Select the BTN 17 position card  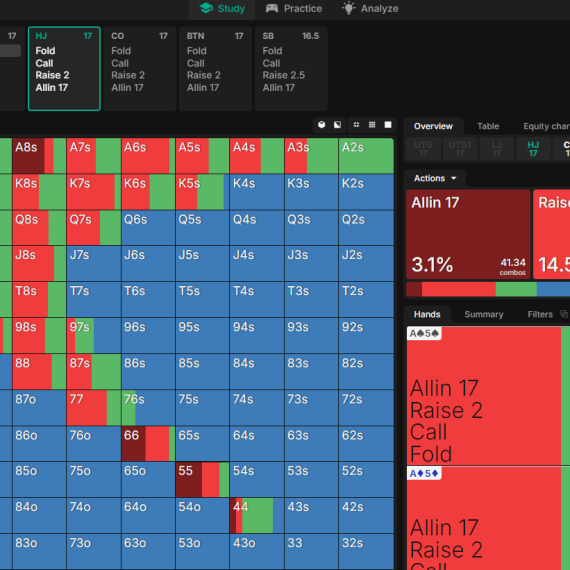215,69
